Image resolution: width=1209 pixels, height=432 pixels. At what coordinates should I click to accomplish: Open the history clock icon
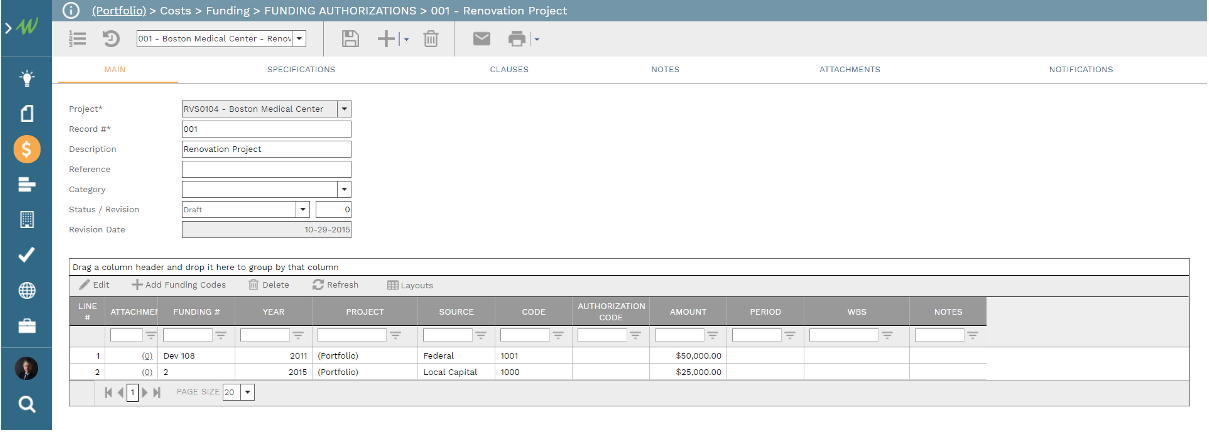pos(112,39)
